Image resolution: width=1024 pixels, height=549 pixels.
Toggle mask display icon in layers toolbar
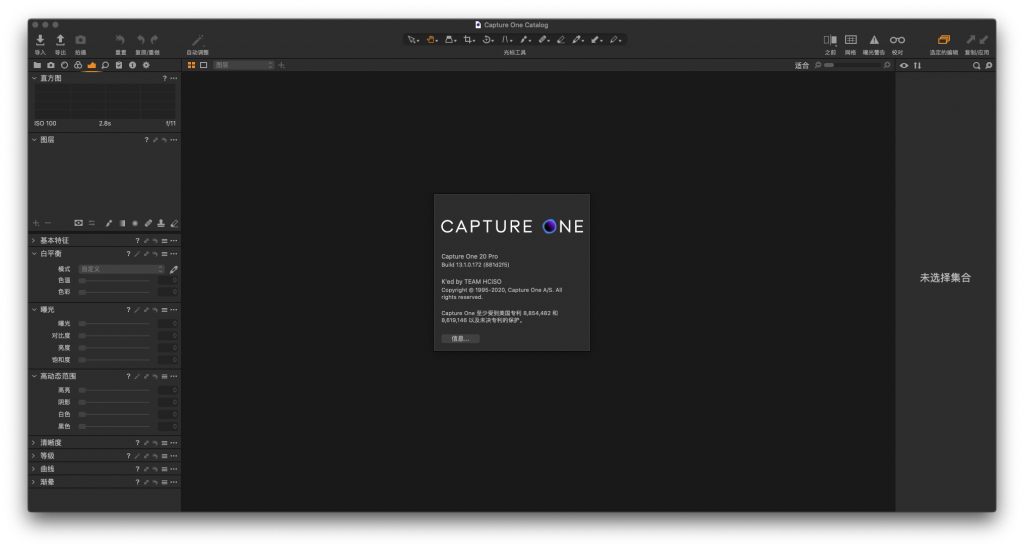[x=78, y=223]
